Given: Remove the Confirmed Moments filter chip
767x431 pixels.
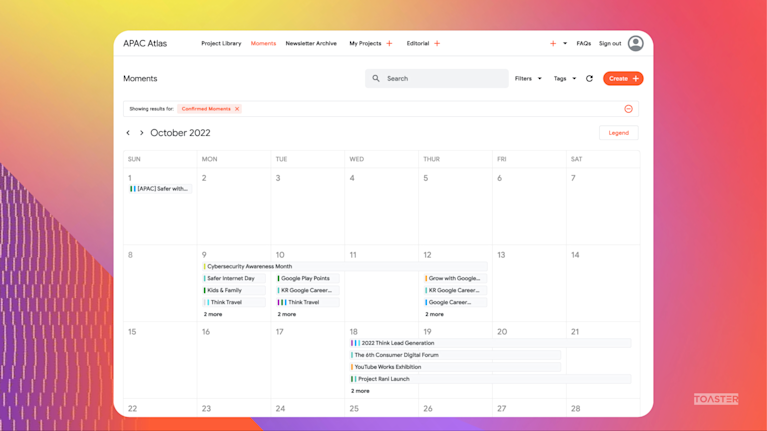Looking at the screenshot, I should point(237,109).
